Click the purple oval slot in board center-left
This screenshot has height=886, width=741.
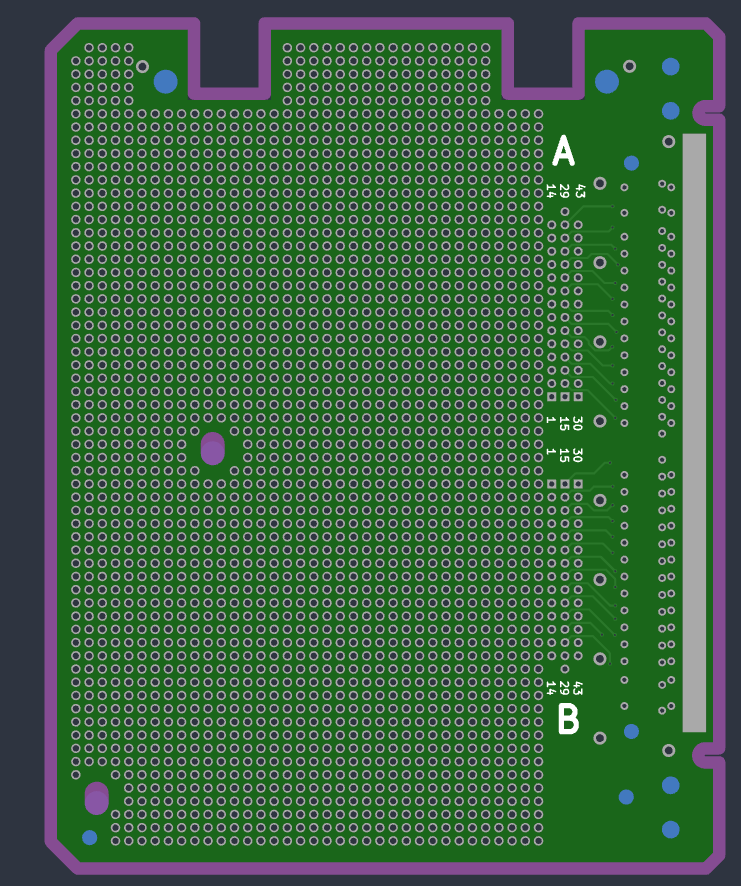(213, 449)
